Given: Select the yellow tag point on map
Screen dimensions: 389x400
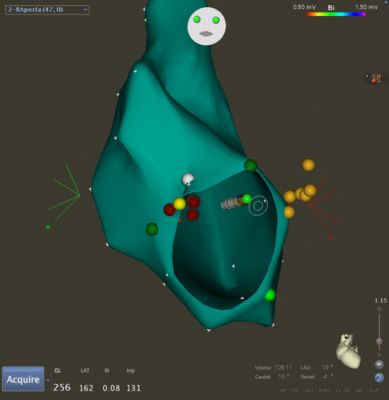Looking at the screenshot, I should tap(179, 204).
